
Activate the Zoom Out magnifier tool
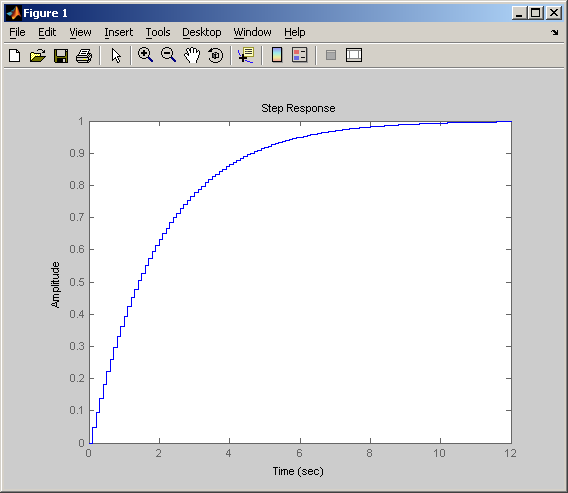168,55
